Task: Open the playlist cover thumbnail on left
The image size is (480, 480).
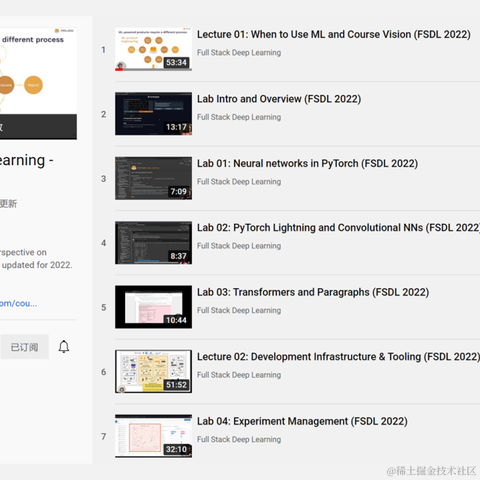Action: [x=38, y=83]
